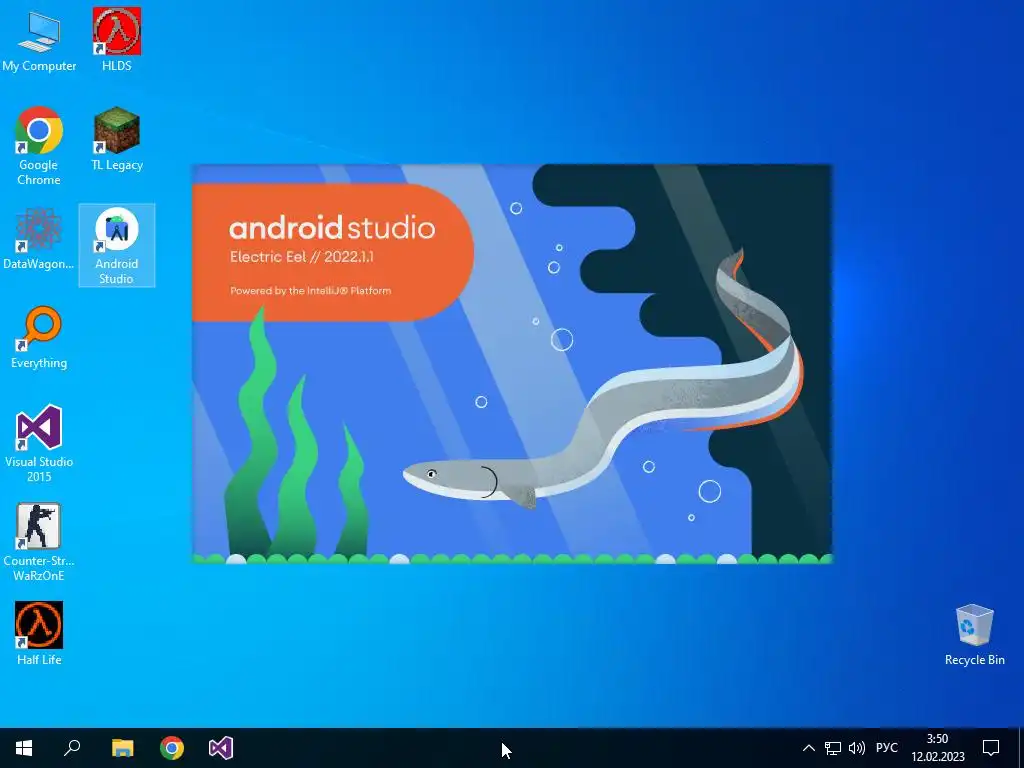Open the volume control tray icon

[x=856, y=748]
